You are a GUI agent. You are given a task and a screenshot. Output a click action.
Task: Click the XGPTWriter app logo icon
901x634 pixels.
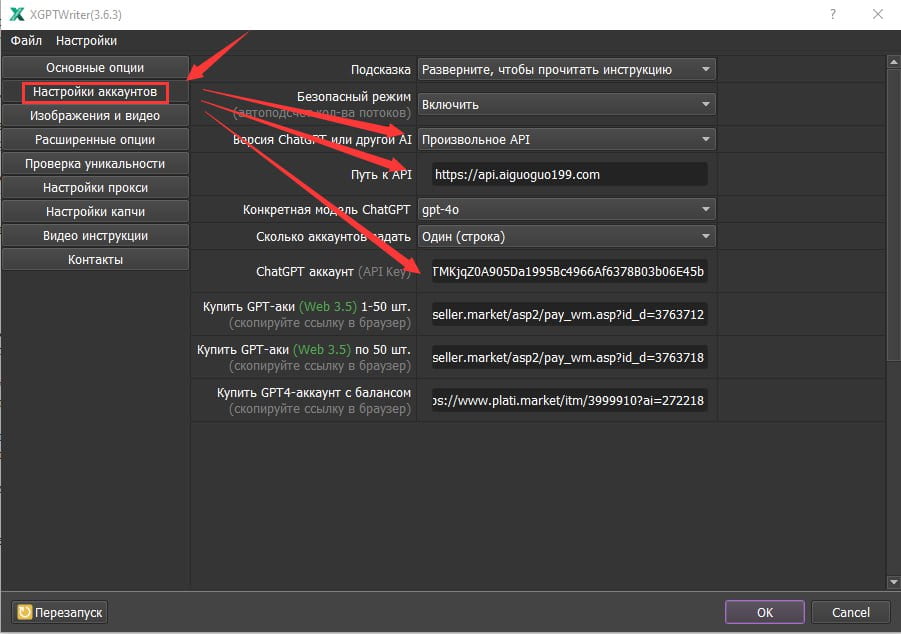point(17,14)
